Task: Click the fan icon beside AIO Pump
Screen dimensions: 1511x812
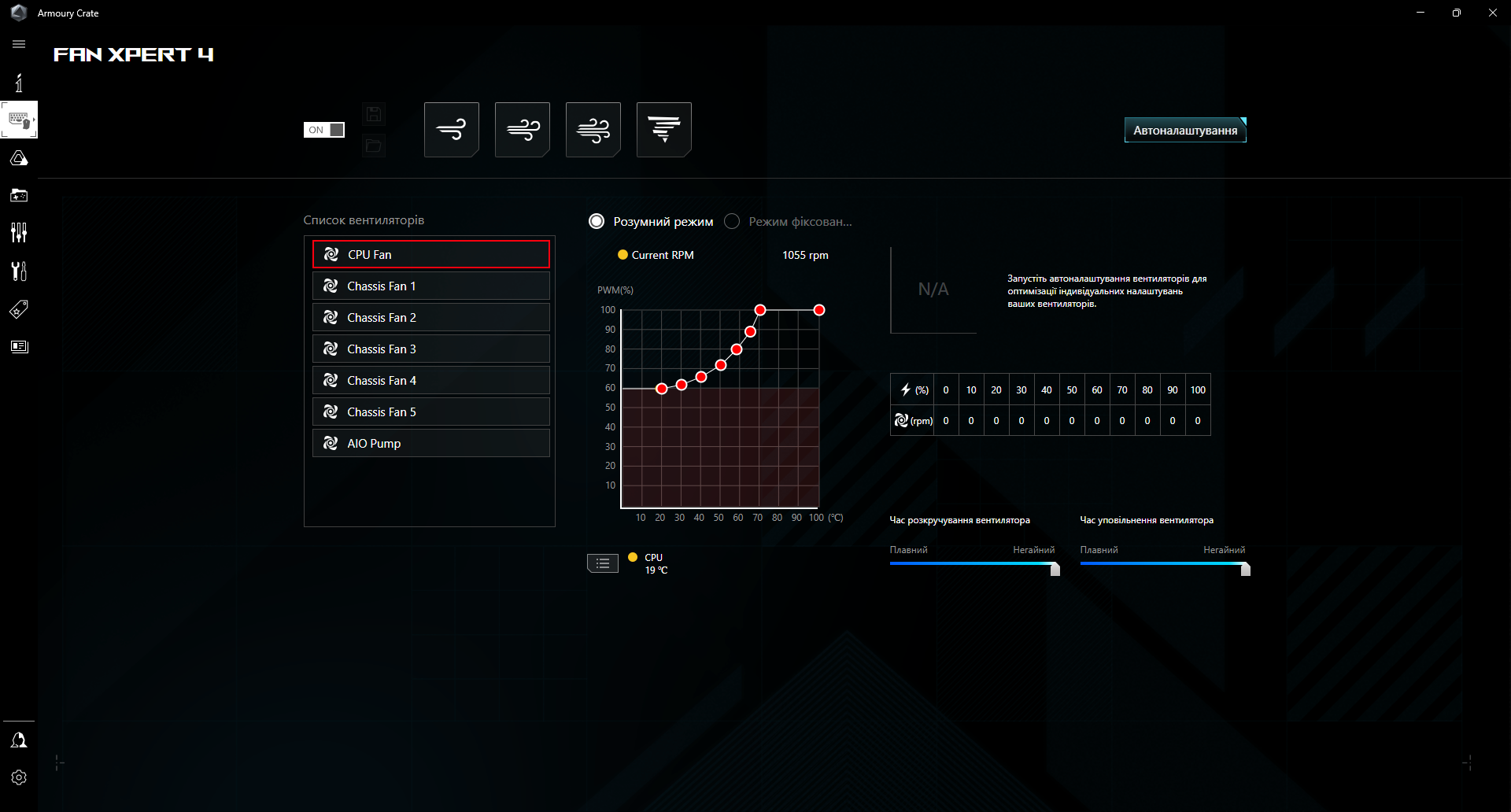Action: 331,443
